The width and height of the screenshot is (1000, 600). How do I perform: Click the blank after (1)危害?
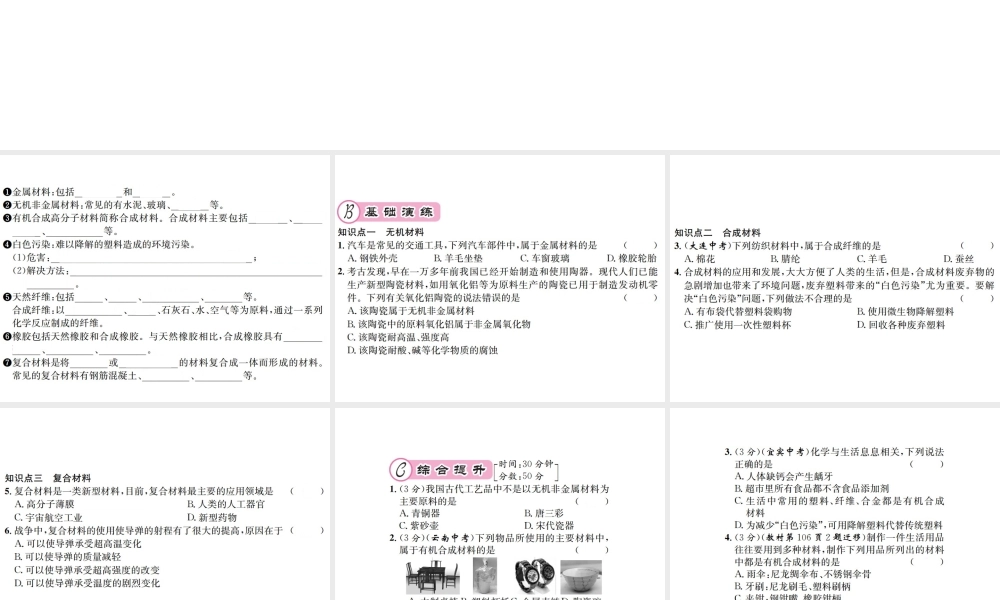point(151,258)
